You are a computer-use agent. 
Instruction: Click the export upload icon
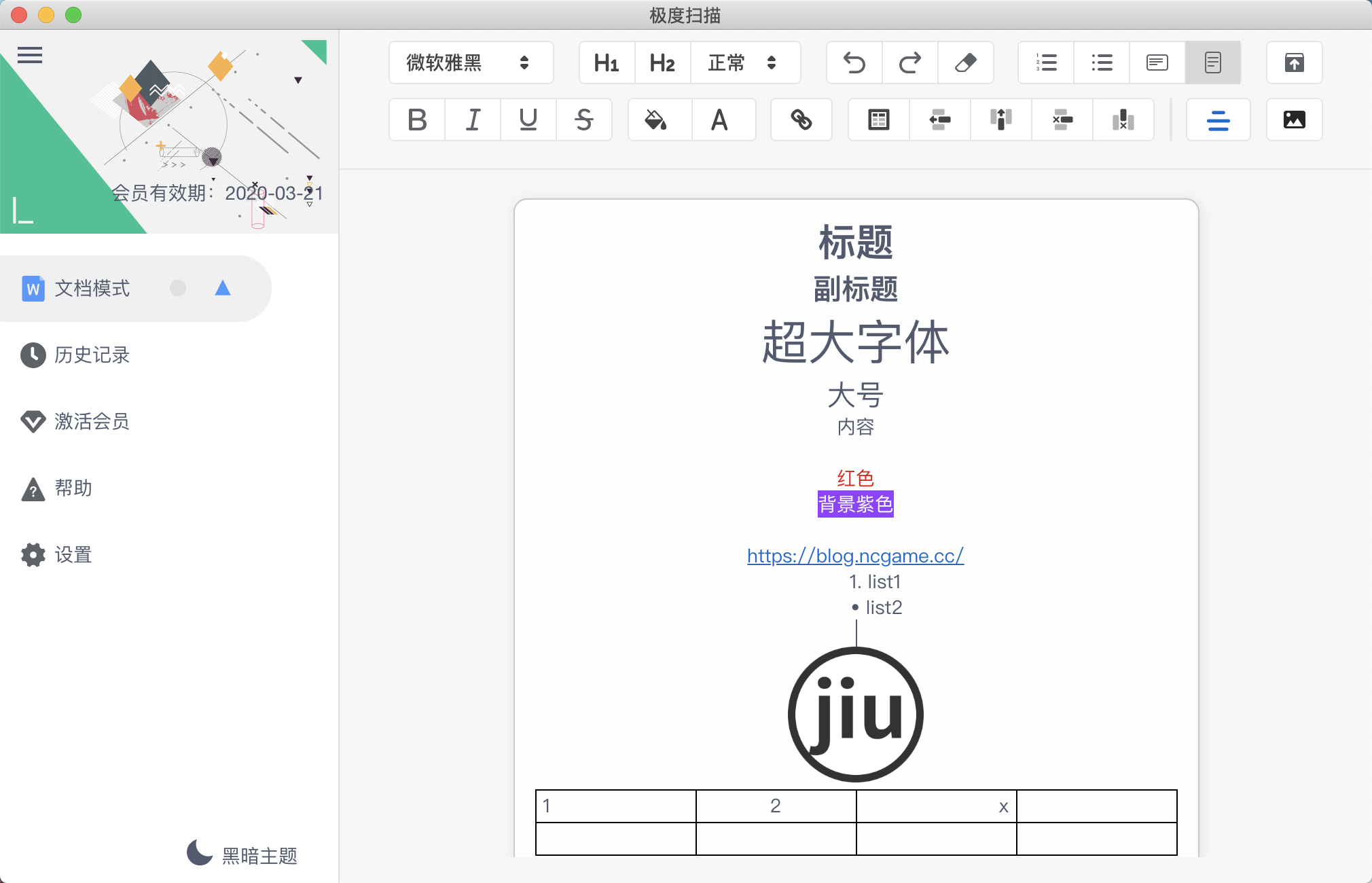(x=1294, y=63)
